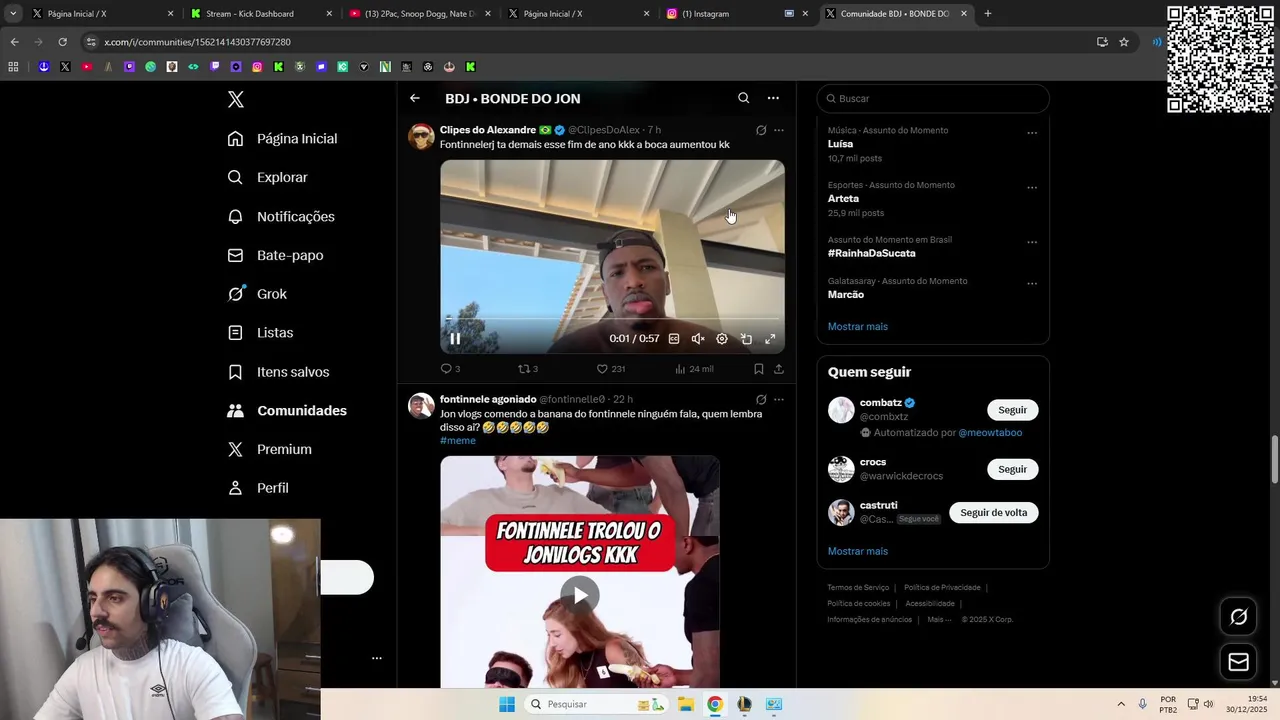Show more accounts under Quem seguir
1280x720 pixels.
pyautogui.click(x=857, y=552)
